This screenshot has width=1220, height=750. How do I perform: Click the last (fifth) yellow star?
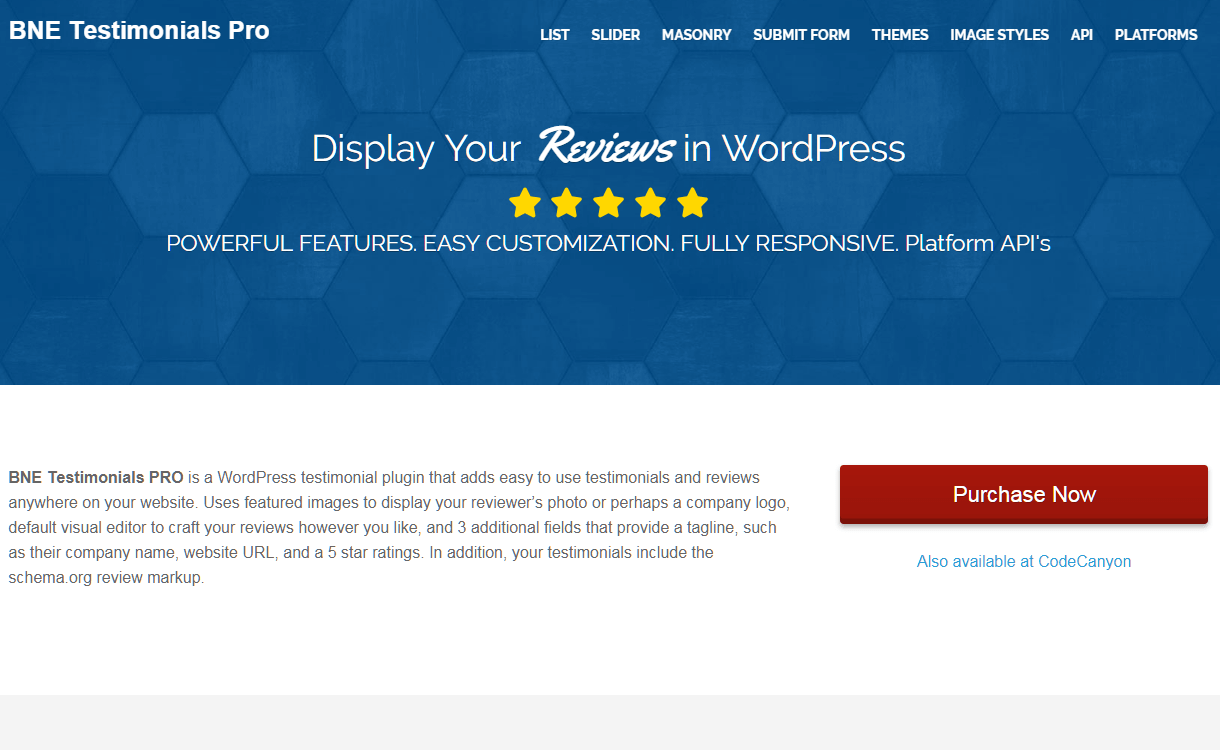click(692, 203)
